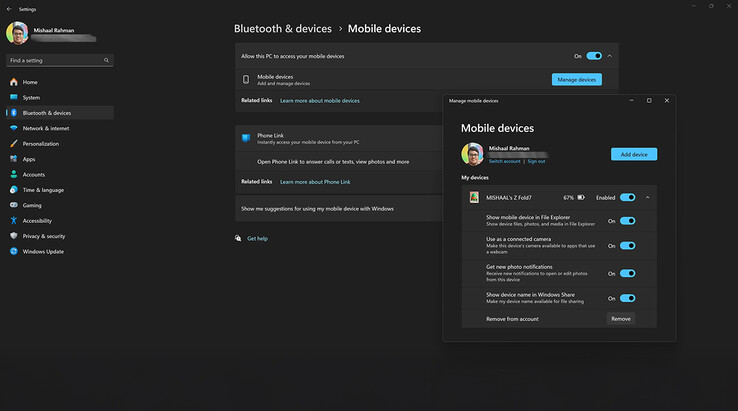Viewport: 738px width, 411px height.
Task: Toggle Show mobile device in File Explorer
Action: click(627, 221)
